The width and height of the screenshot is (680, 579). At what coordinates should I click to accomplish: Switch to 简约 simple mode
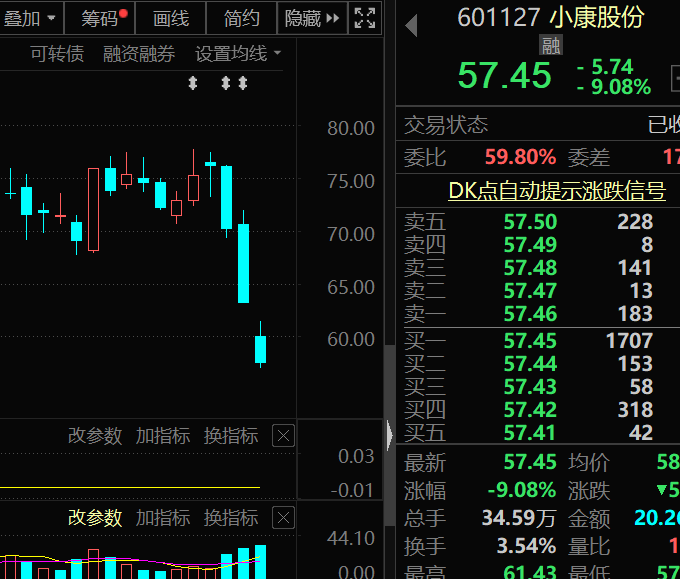[241, 18]
